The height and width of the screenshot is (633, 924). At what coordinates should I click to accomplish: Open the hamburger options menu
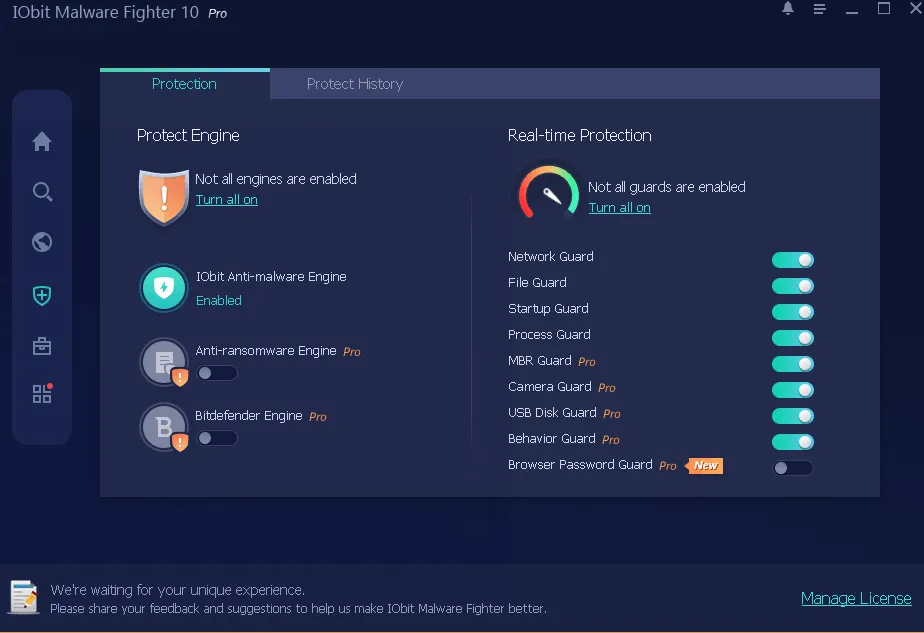[x=820, y=9]
